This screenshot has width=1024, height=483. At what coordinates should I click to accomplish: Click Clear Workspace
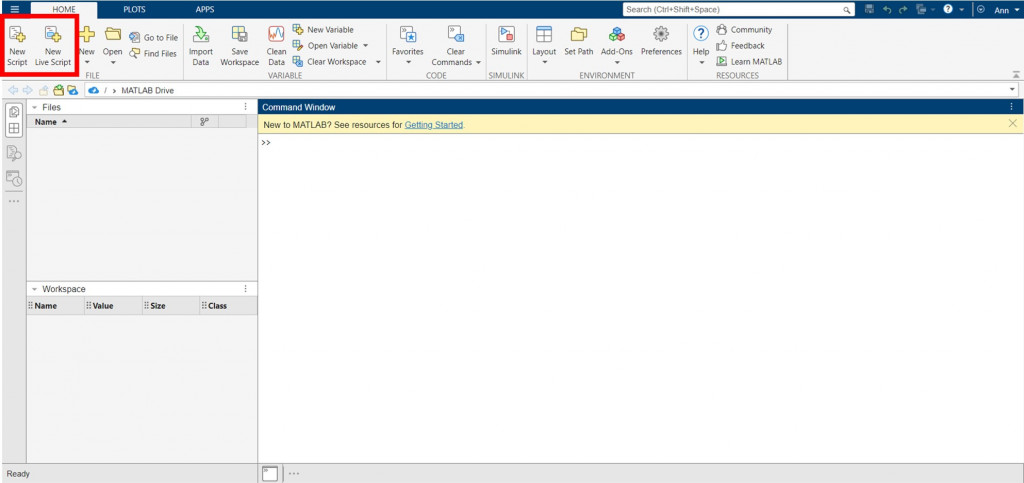[x=329, y=61]
